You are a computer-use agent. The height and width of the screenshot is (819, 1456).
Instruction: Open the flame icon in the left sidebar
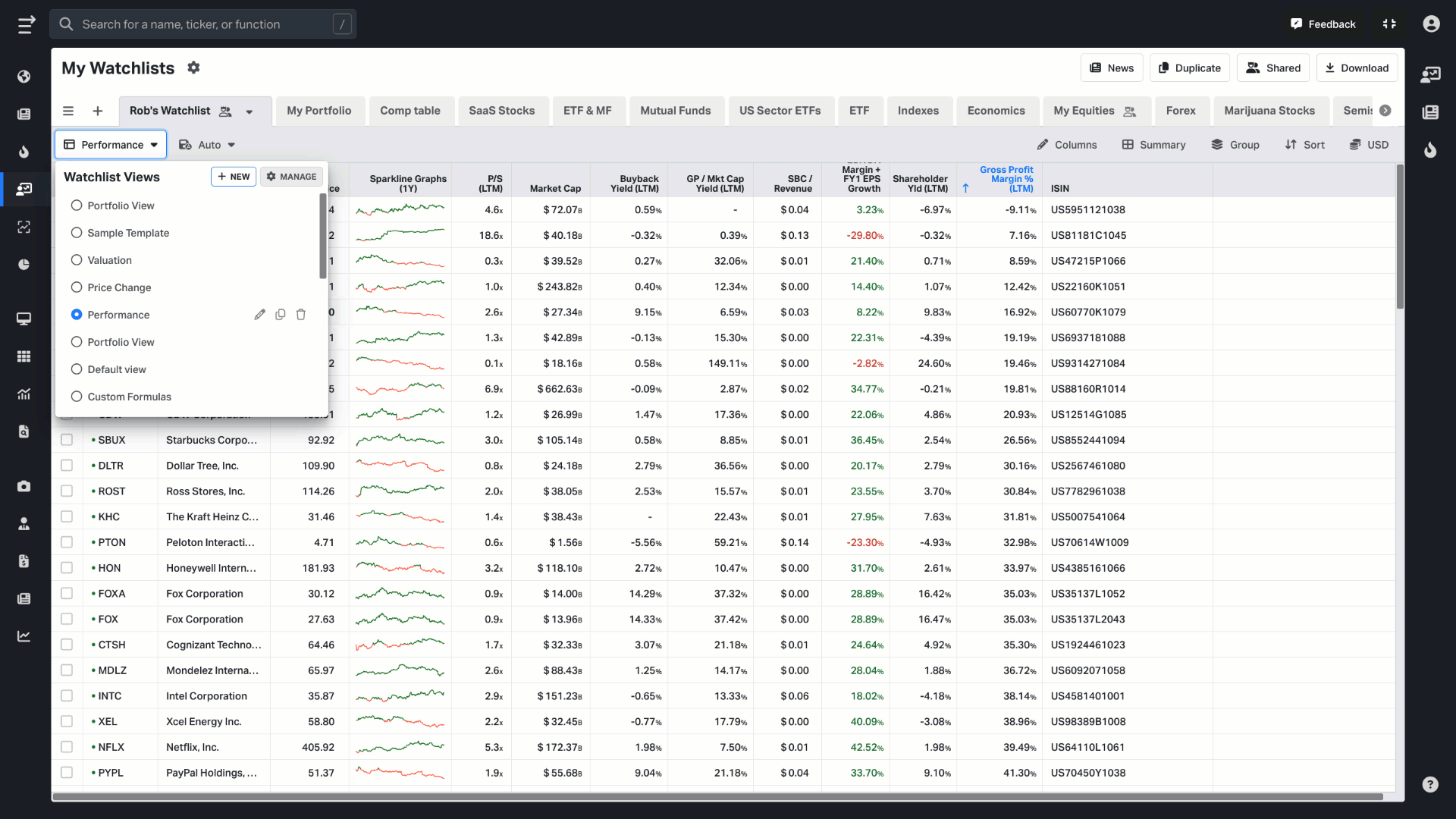pyautogui.click(x=24, y=152)
